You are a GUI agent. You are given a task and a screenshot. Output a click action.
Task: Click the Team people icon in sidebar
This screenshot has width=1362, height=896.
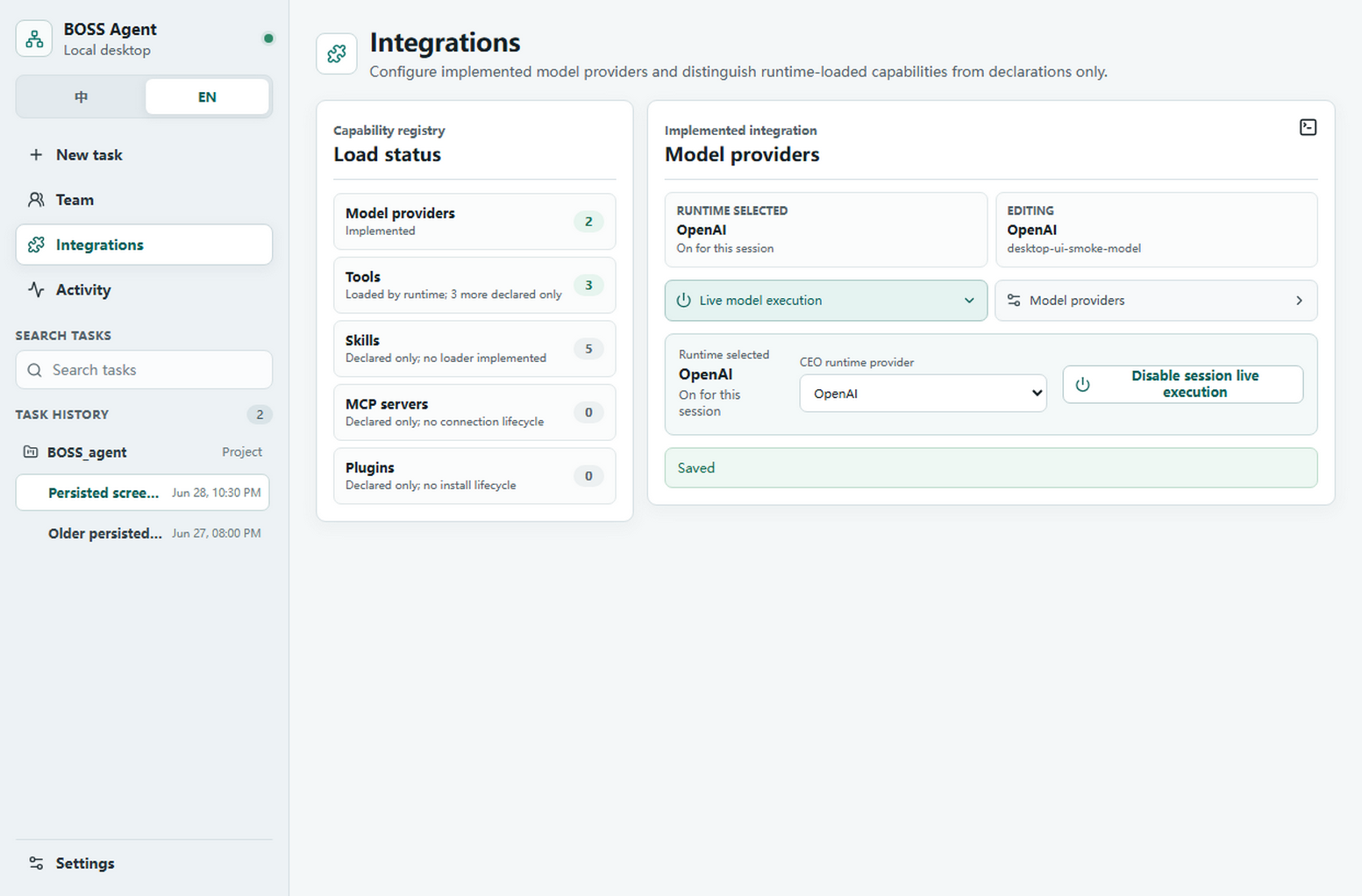click(36, 200)
